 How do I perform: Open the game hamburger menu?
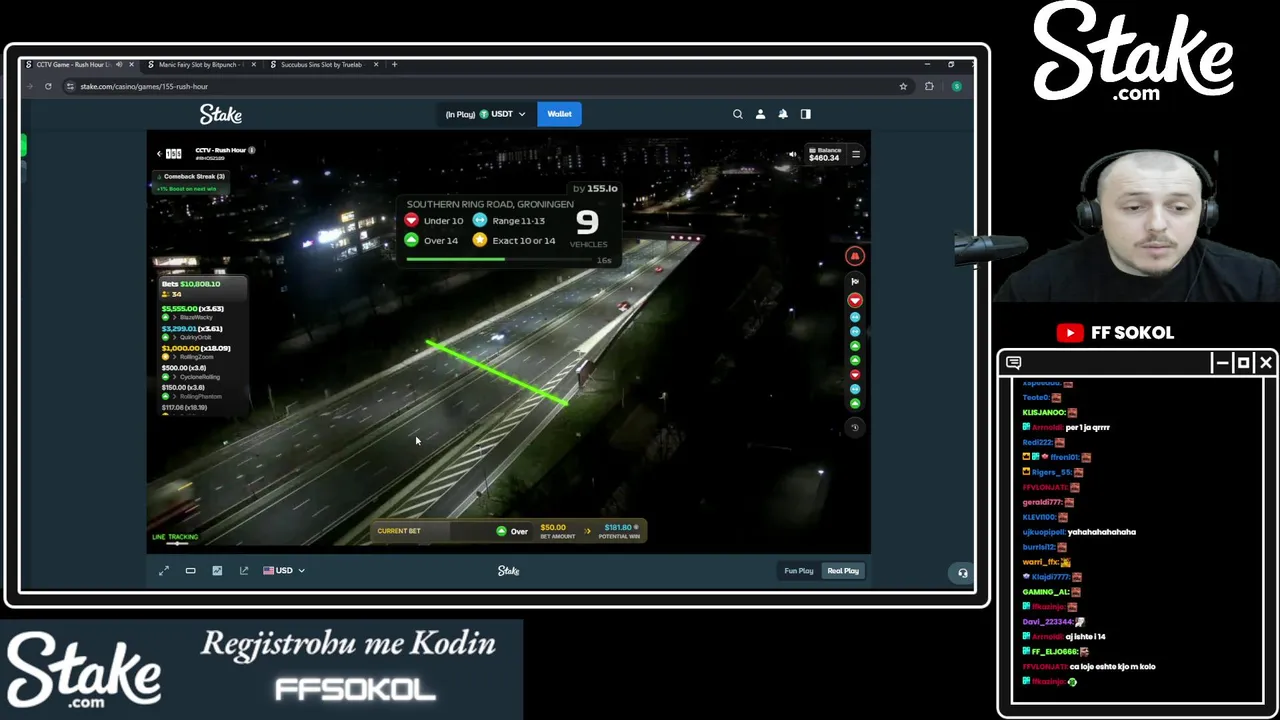click(x=856, y=154)
